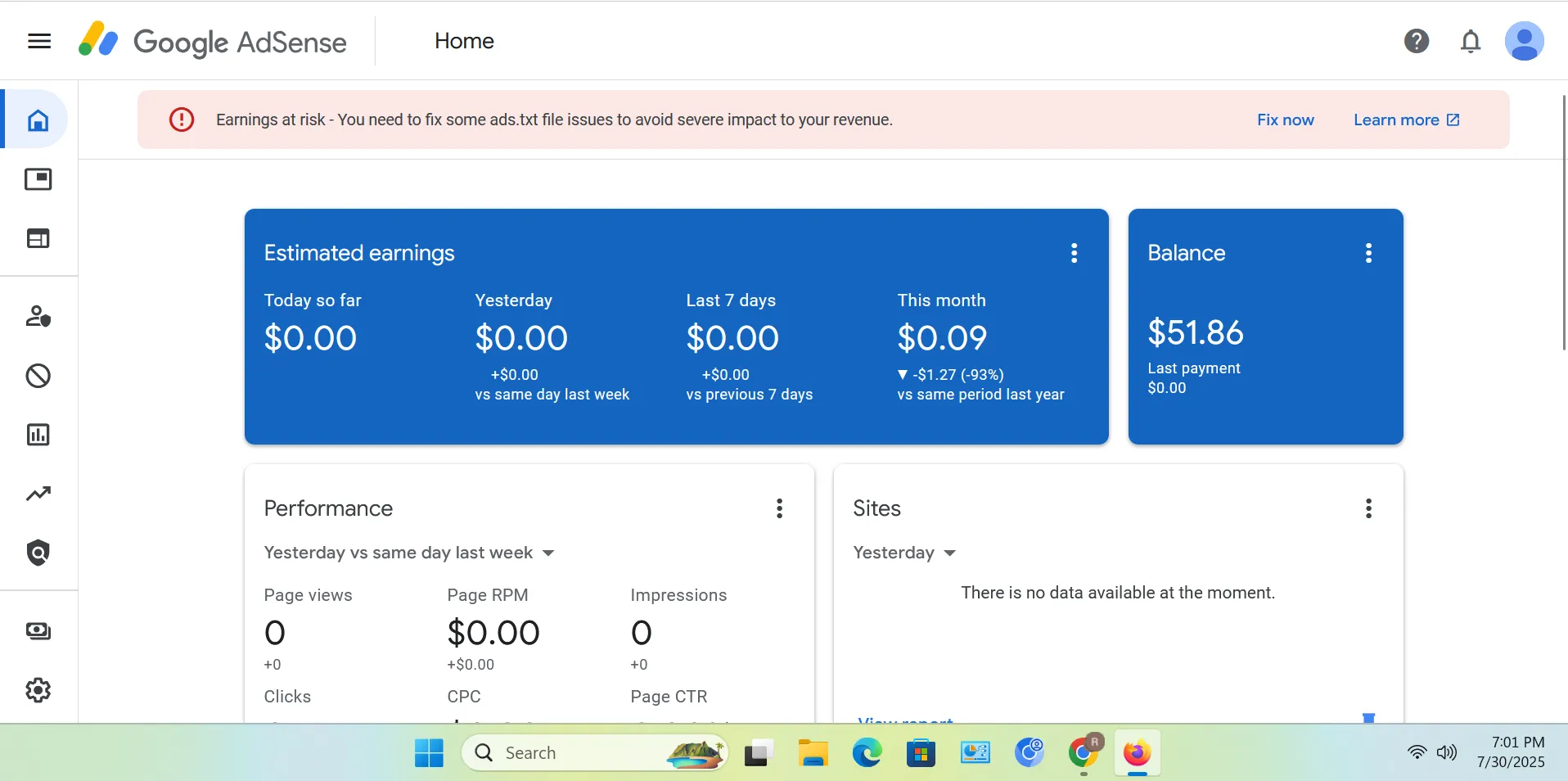The width and height of the screenshot is (1568, 781).
Task: Open Chrome from the taskbar
Action: pos(1084,753)
